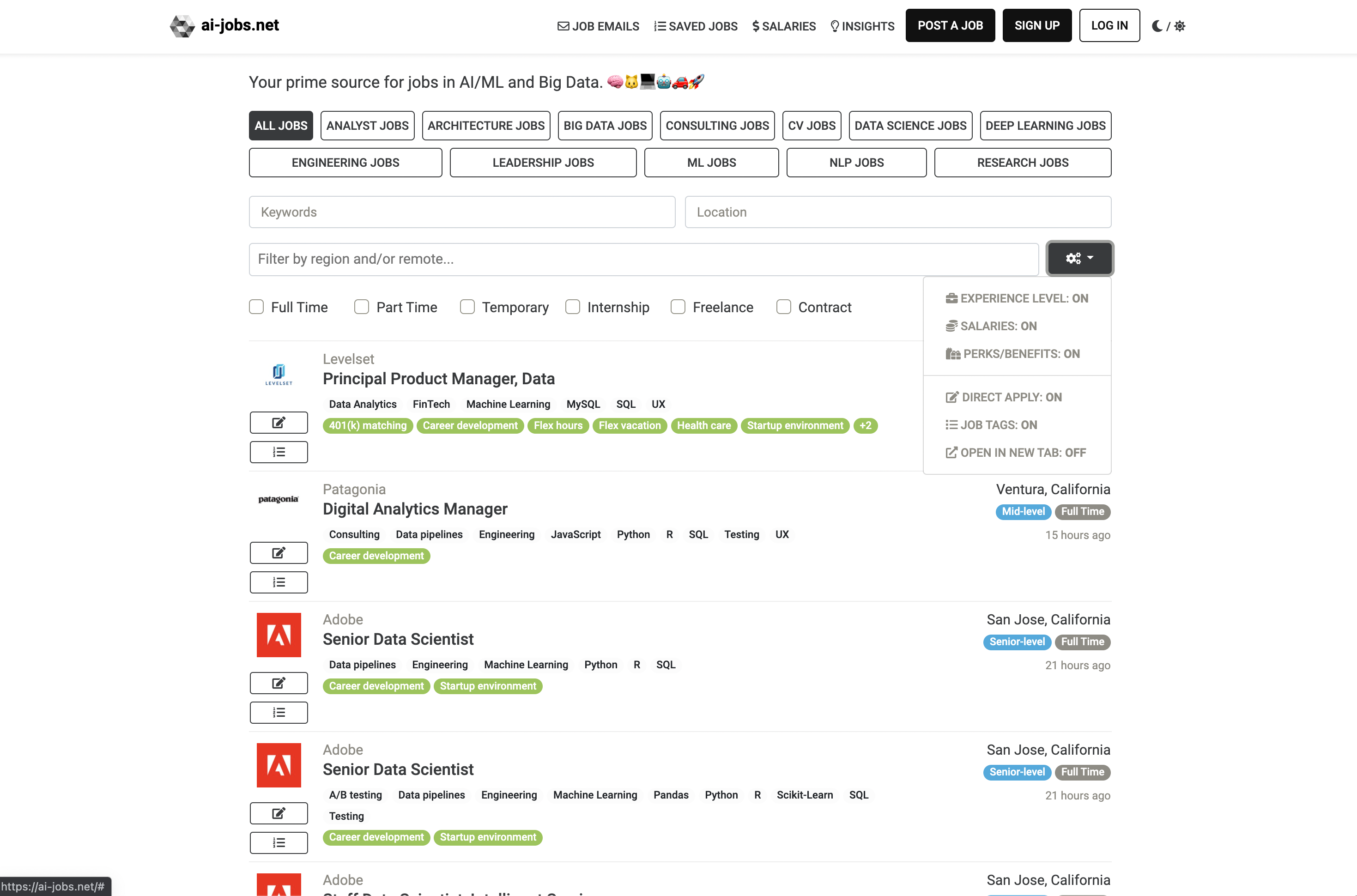Enable the Internship checkbox
The width and height of the screenshot is (1357, 896).
[572, 307]
